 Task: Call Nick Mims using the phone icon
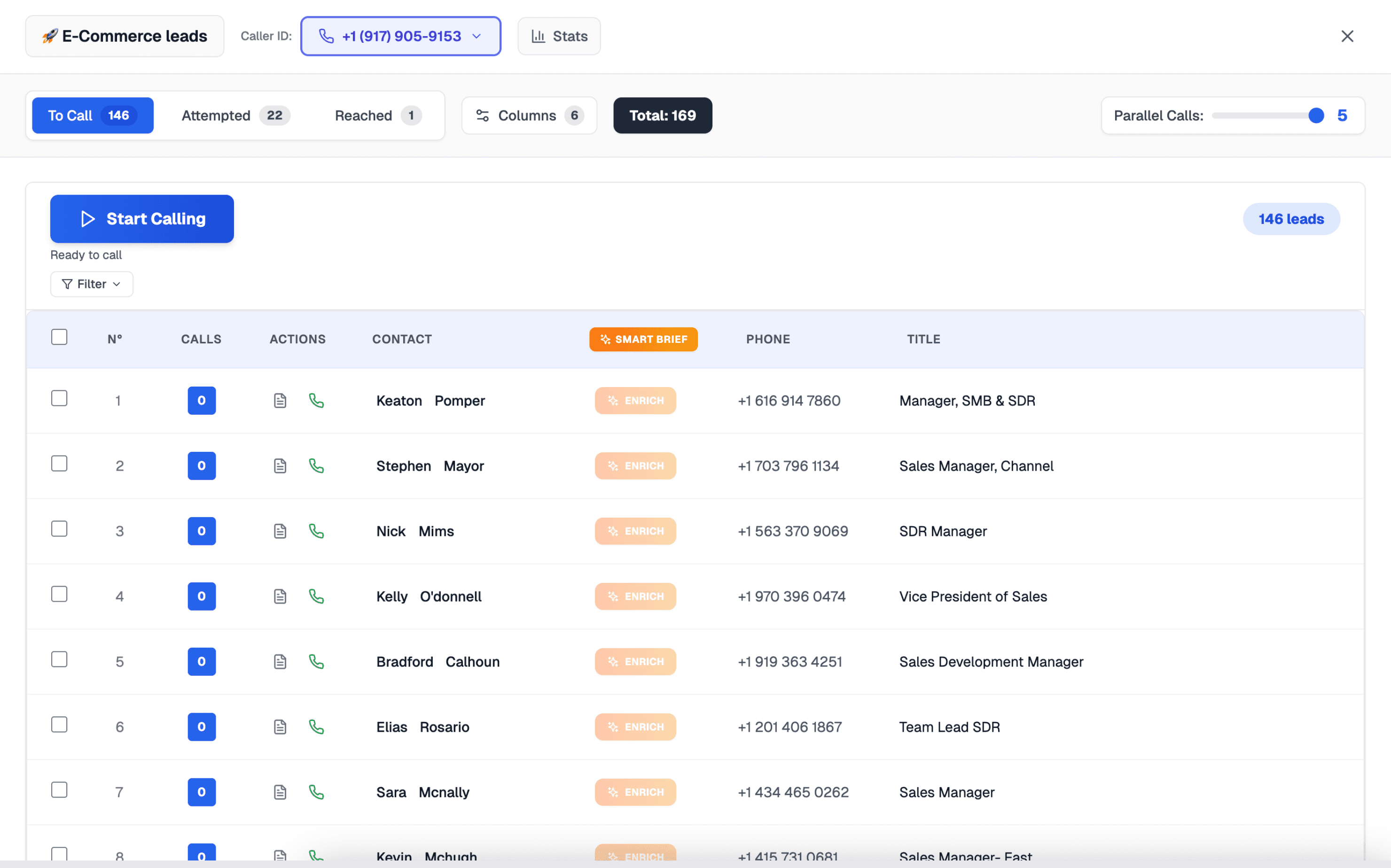tap(316, 531)
